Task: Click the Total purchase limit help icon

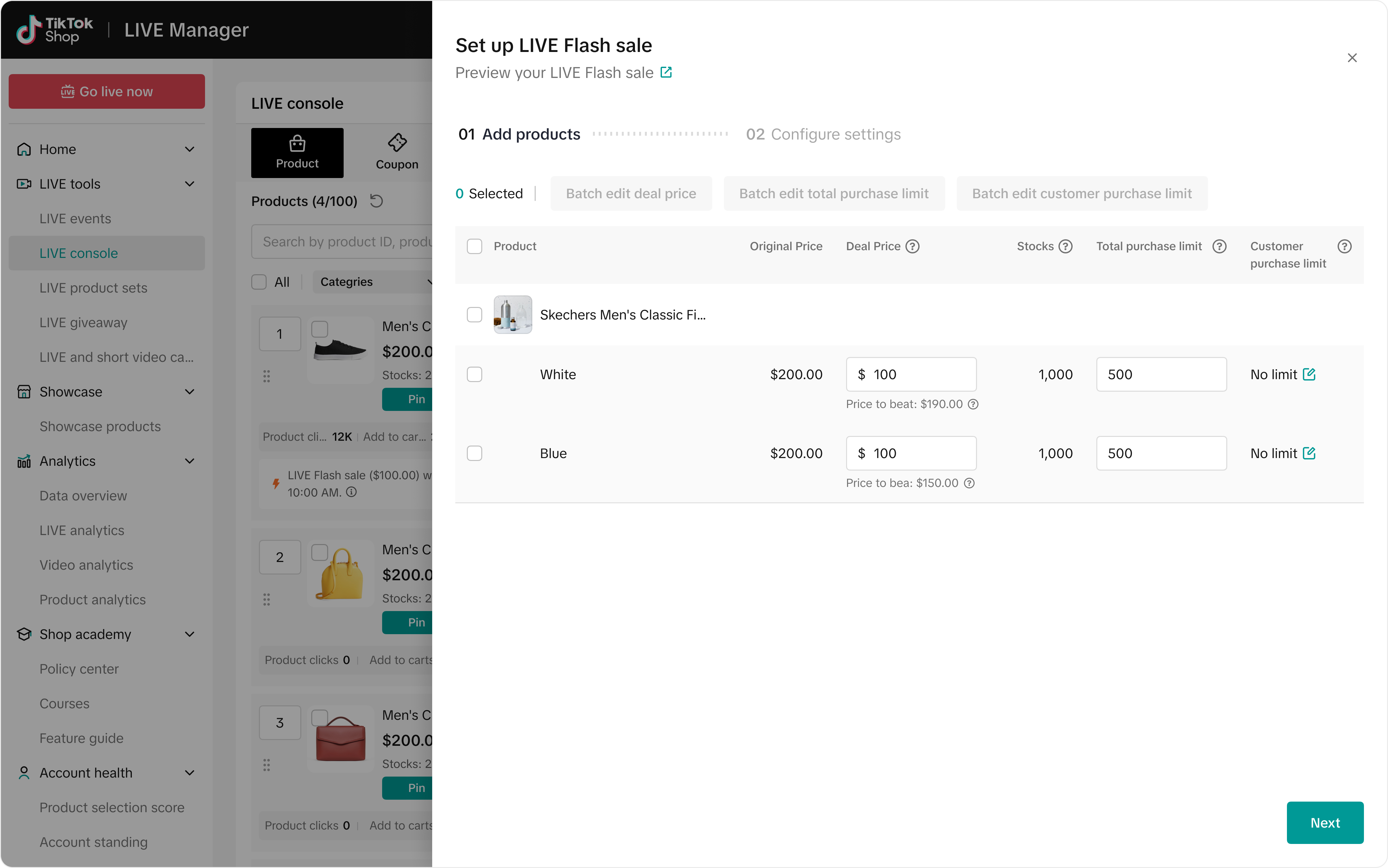Action: (x=1220, y=246)
